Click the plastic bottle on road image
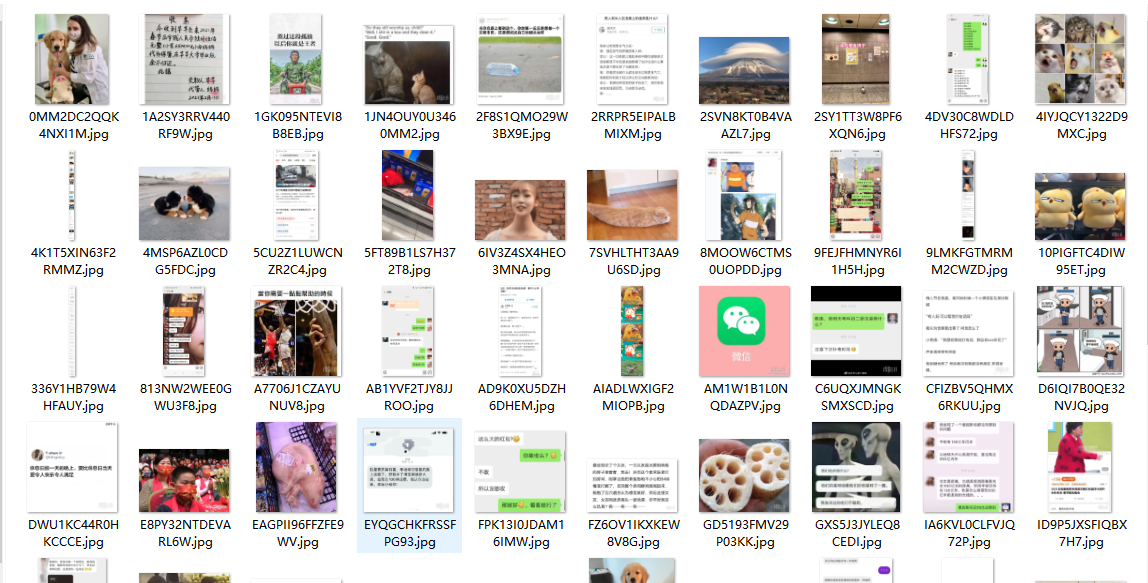1148x583 pixels. (x=521, y=59)
